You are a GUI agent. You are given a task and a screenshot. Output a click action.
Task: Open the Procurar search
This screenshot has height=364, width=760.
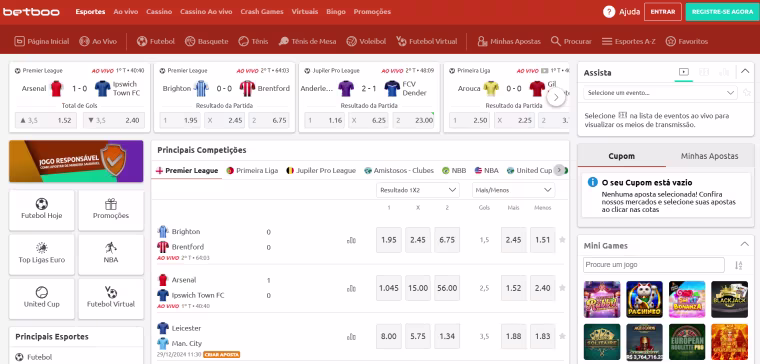571,41
